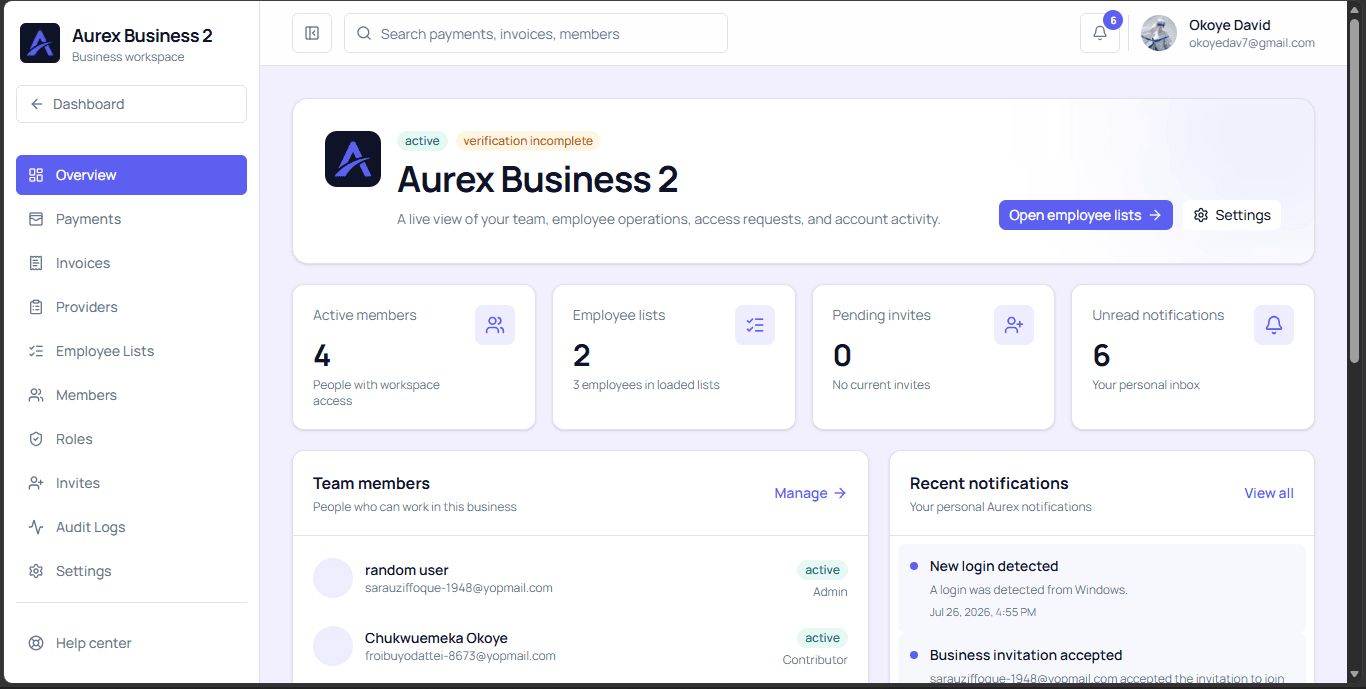Select Providers in the sidebar

131,307
